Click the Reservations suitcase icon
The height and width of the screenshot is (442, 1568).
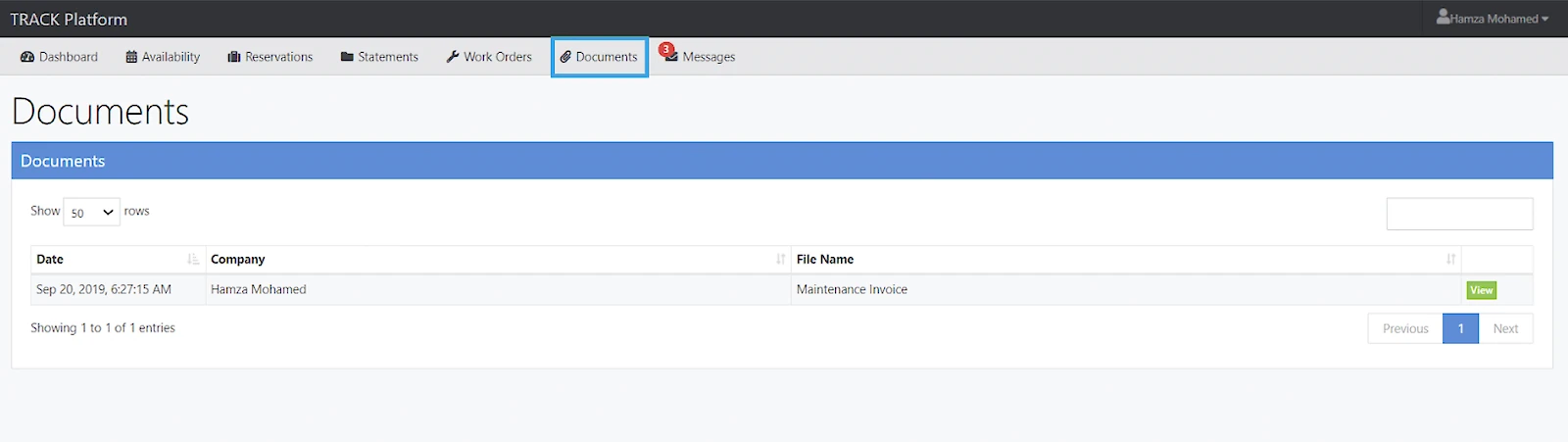[x=234, y=57]
